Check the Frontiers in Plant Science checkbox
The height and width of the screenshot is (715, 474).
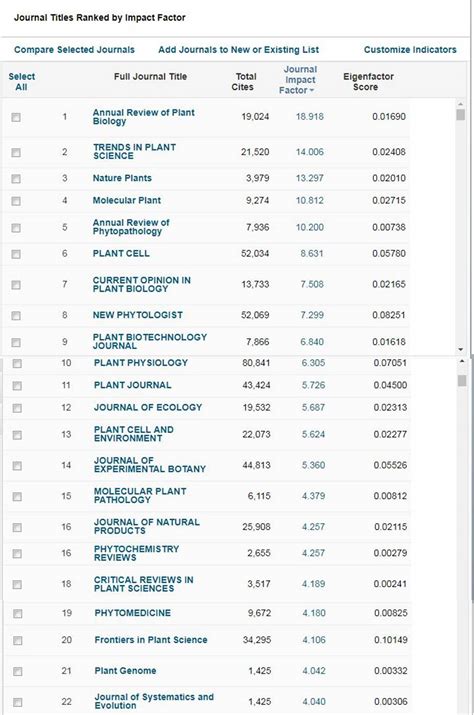(17, 640)
